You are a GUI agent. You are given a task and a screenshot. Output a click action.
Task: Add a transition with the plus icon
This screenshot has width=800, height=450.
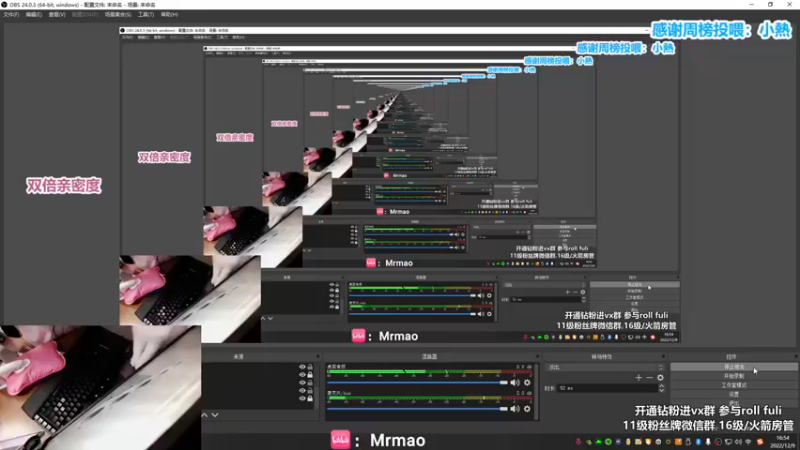point(639,378)
